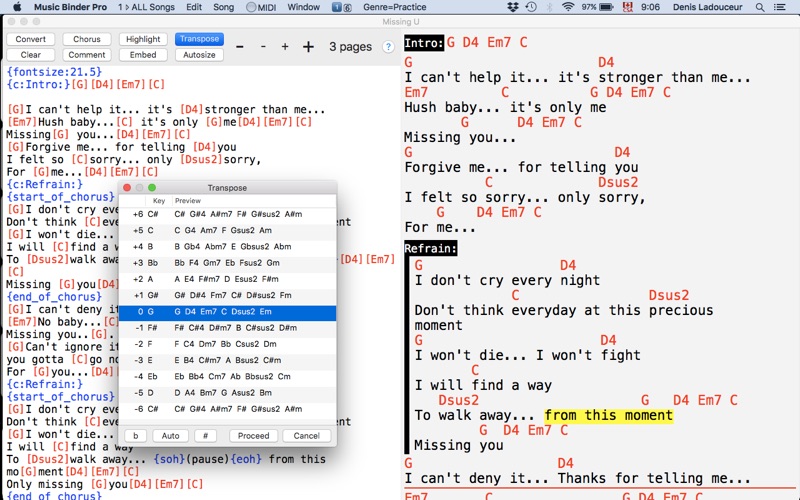Click the Refrain: label in preview
This screenshot has width=800, height=500.
[431, 248]
